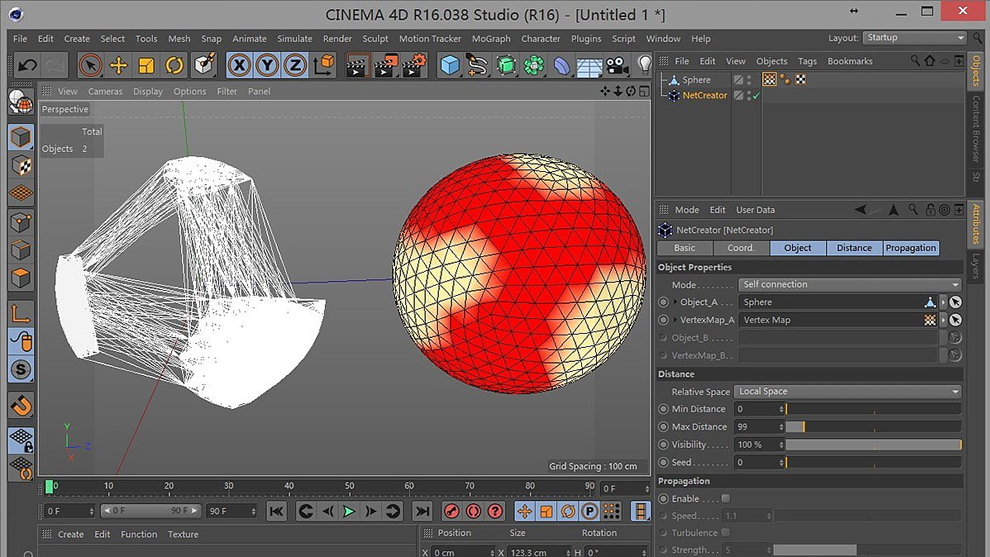Activate the Scale tool

(x=146, y=65)
